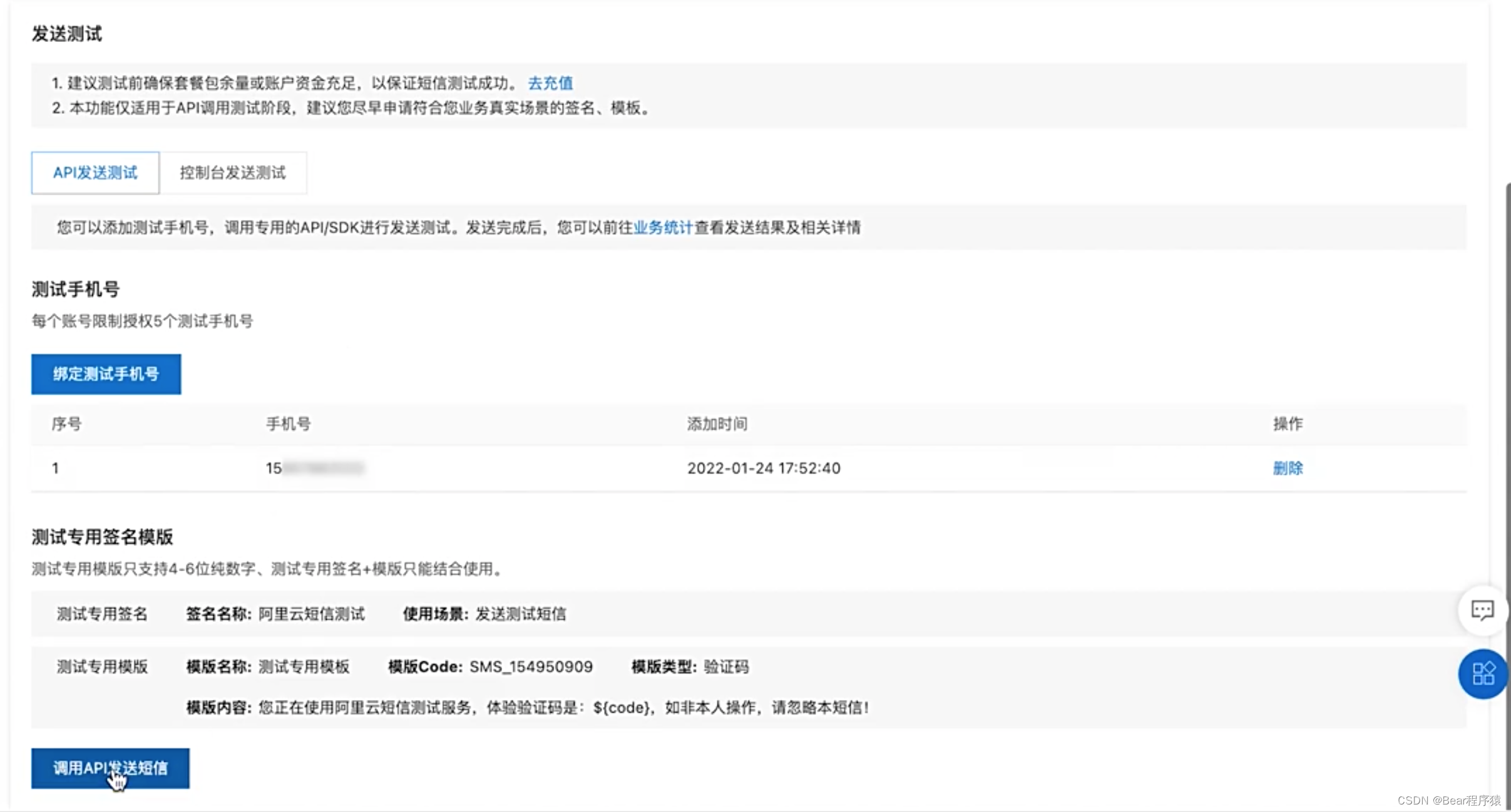Open the feedback chat bubble icon
This screenshot has height=812, width=1511.
[1483, 610]
